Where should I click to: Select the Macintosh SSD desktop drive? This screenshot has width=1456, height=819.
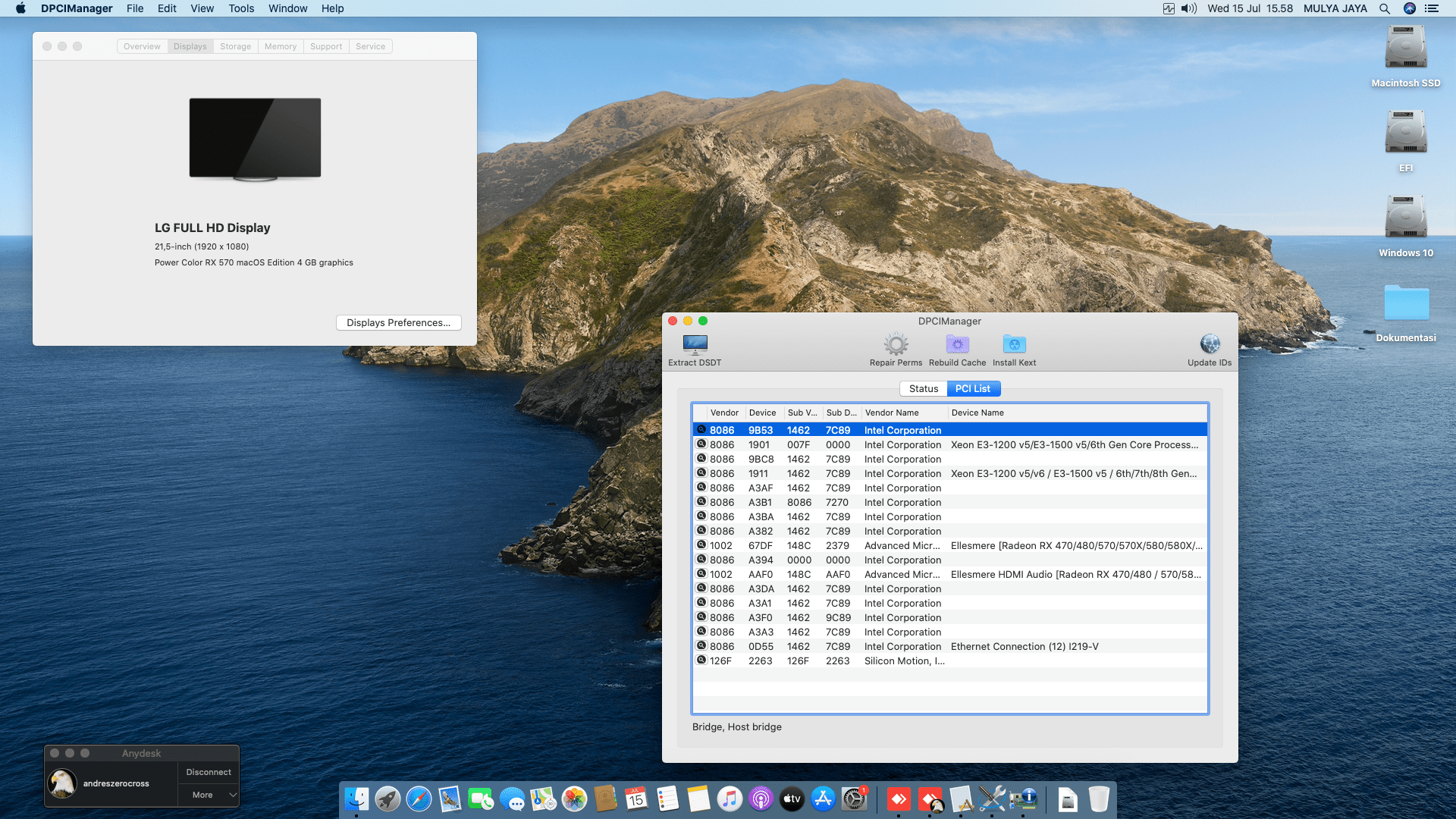coord(1406,56)
